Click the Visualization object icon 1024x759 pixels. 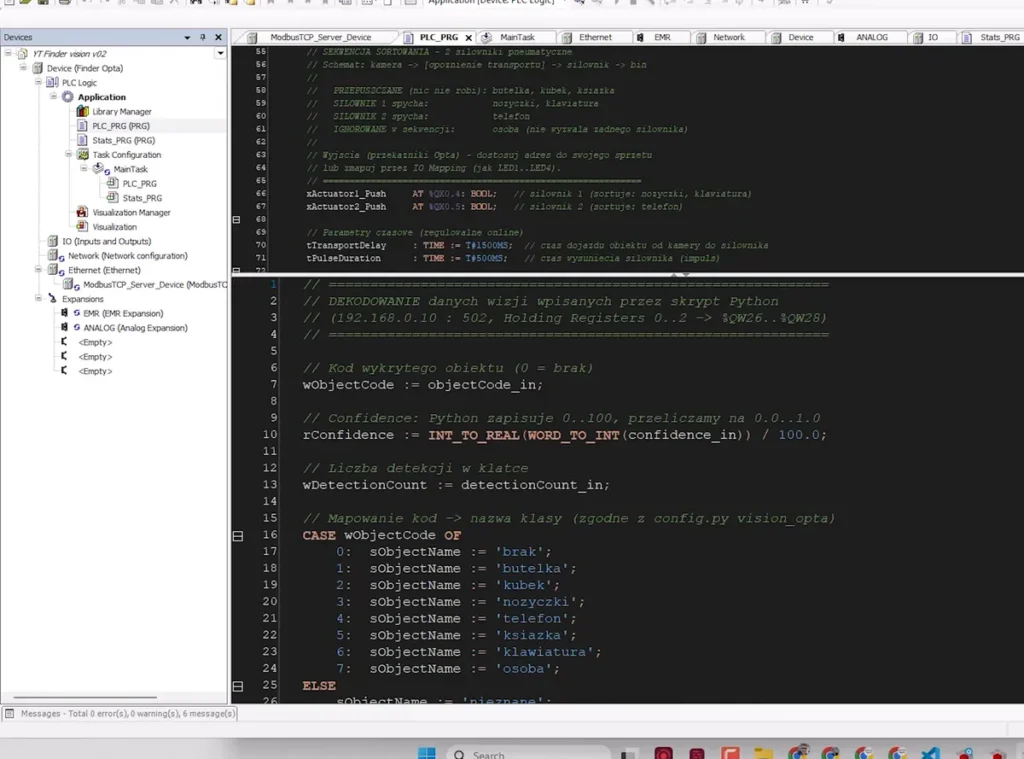82,226
